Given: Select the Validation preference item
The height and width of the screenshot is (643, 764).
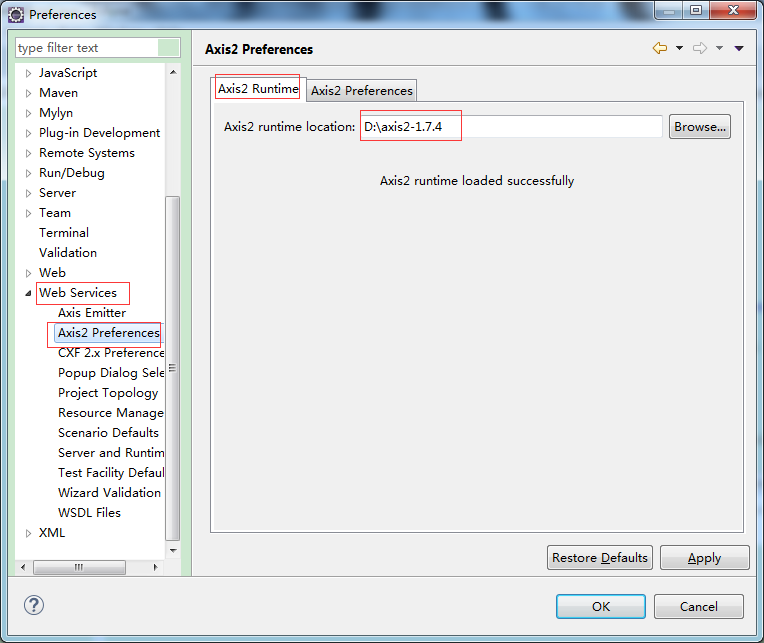Looking at the screenshot, I should click(x=68, y=253).
